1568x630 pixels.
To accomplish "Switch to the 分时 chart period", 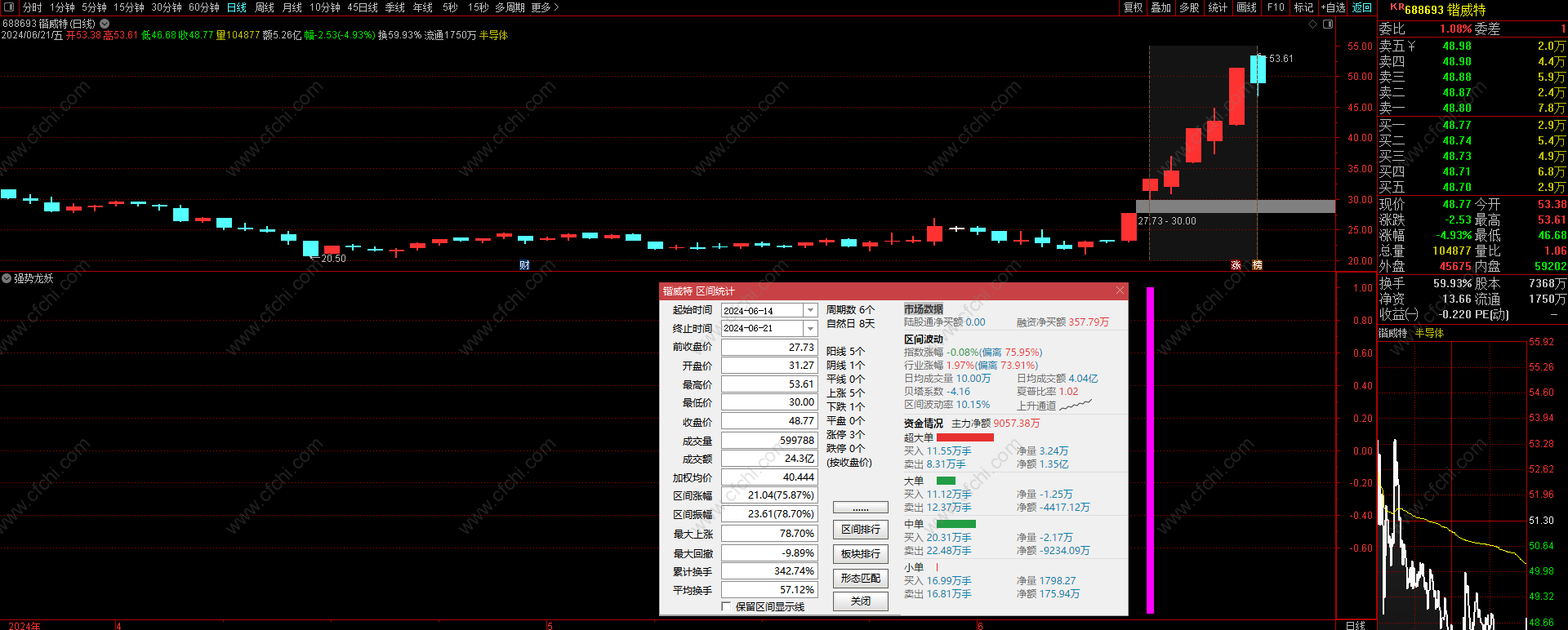I will click(33, 7).
